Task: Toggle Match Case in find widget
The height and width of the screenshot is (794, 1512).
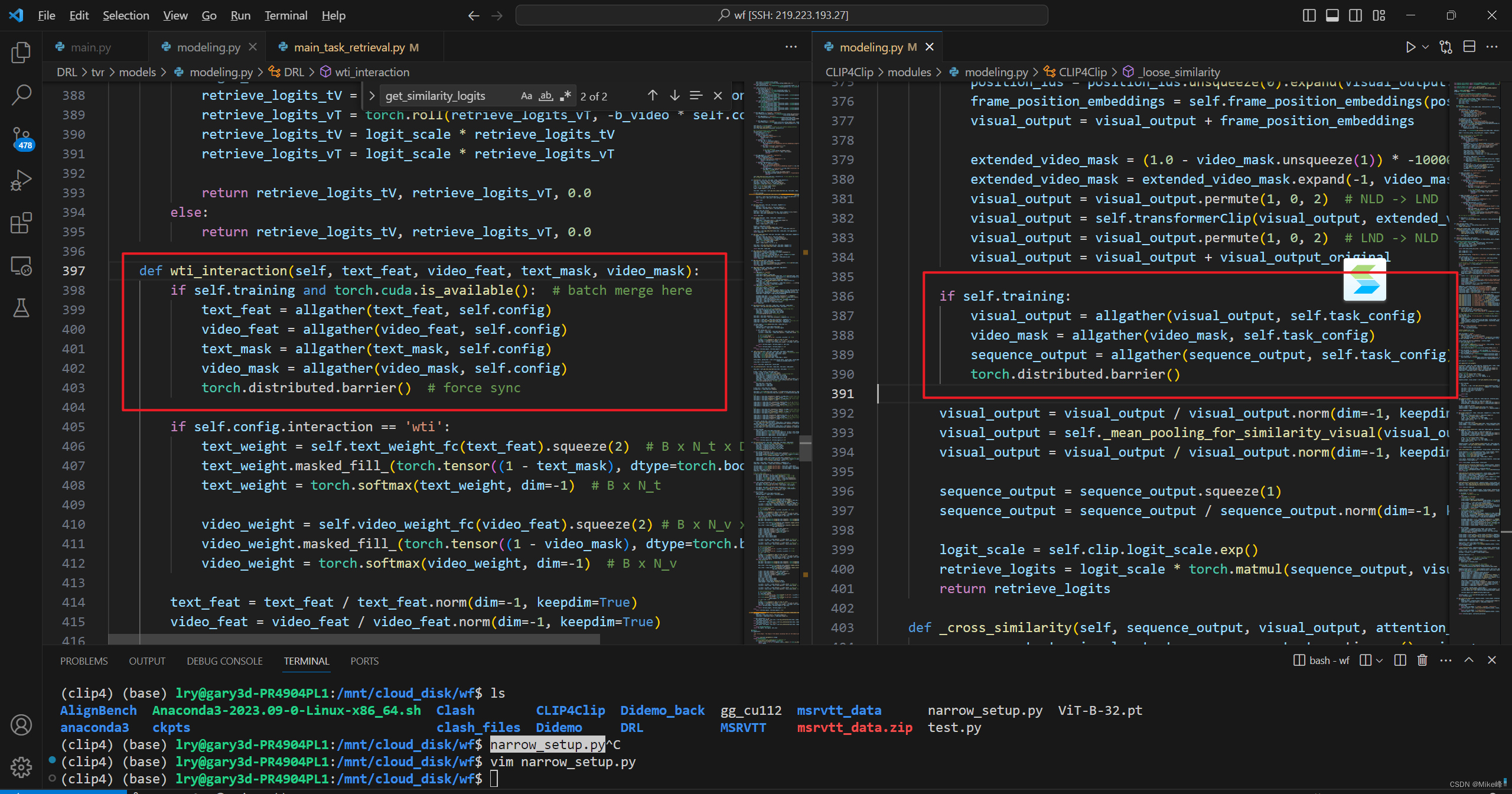Action: 526,96
